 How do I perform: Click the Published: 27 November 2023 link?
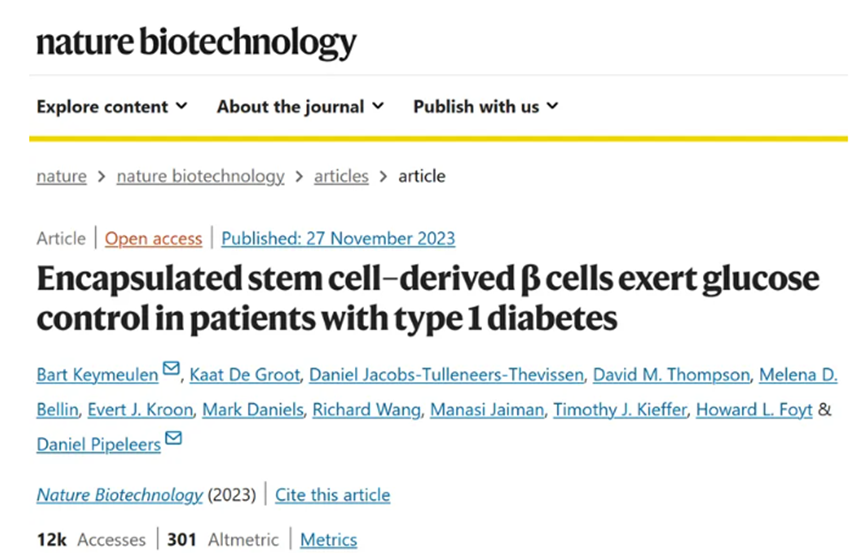pos(338,238)
